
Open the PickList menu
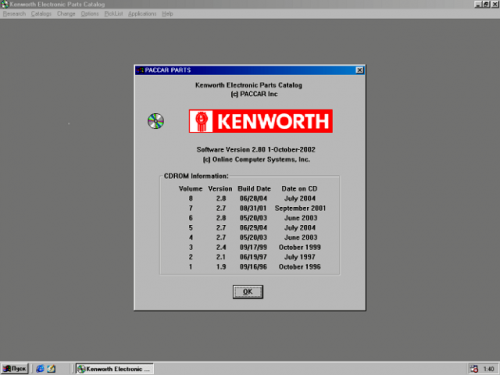point(114,14)
